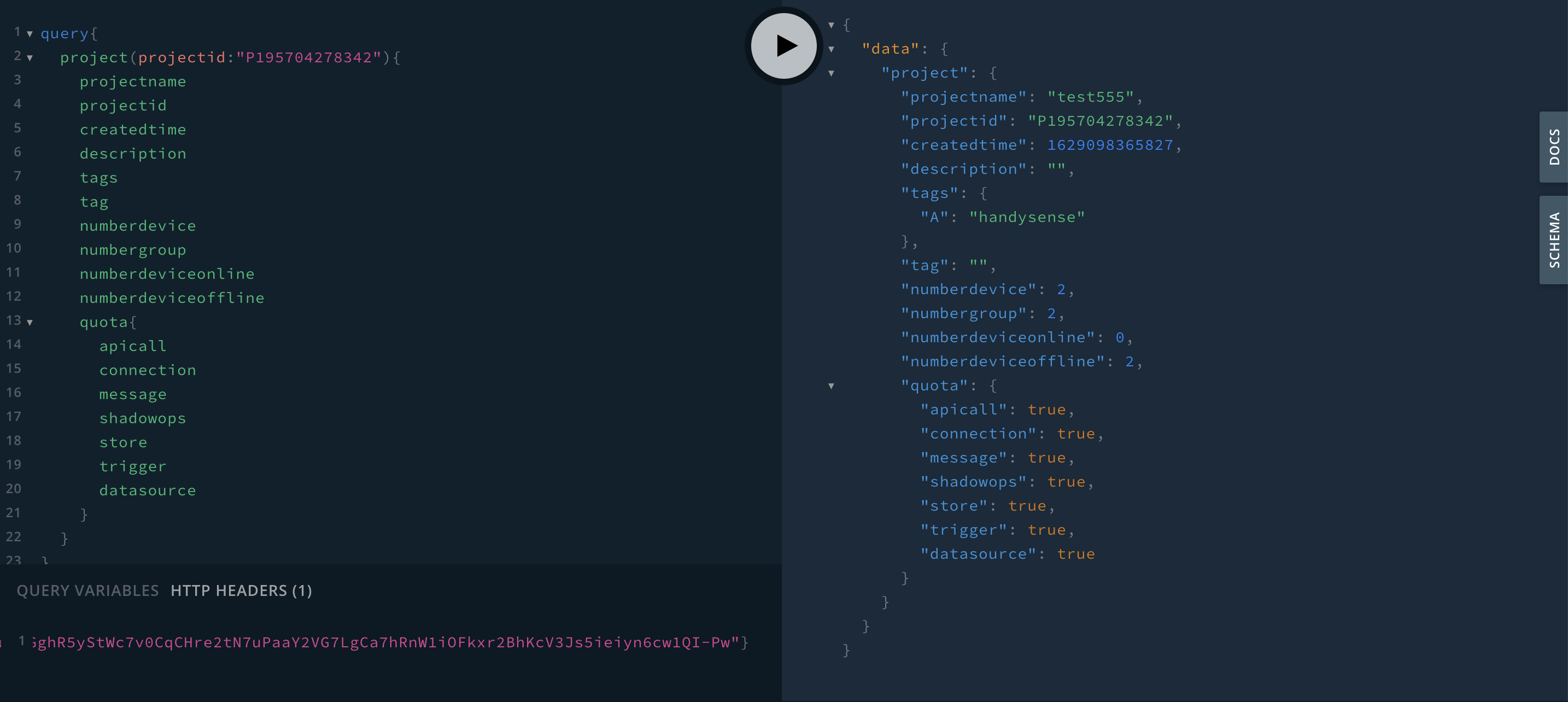Click the numberdevice field on line 9
The width and height of the screenshot is (1568, 702).
click(138, 226)
